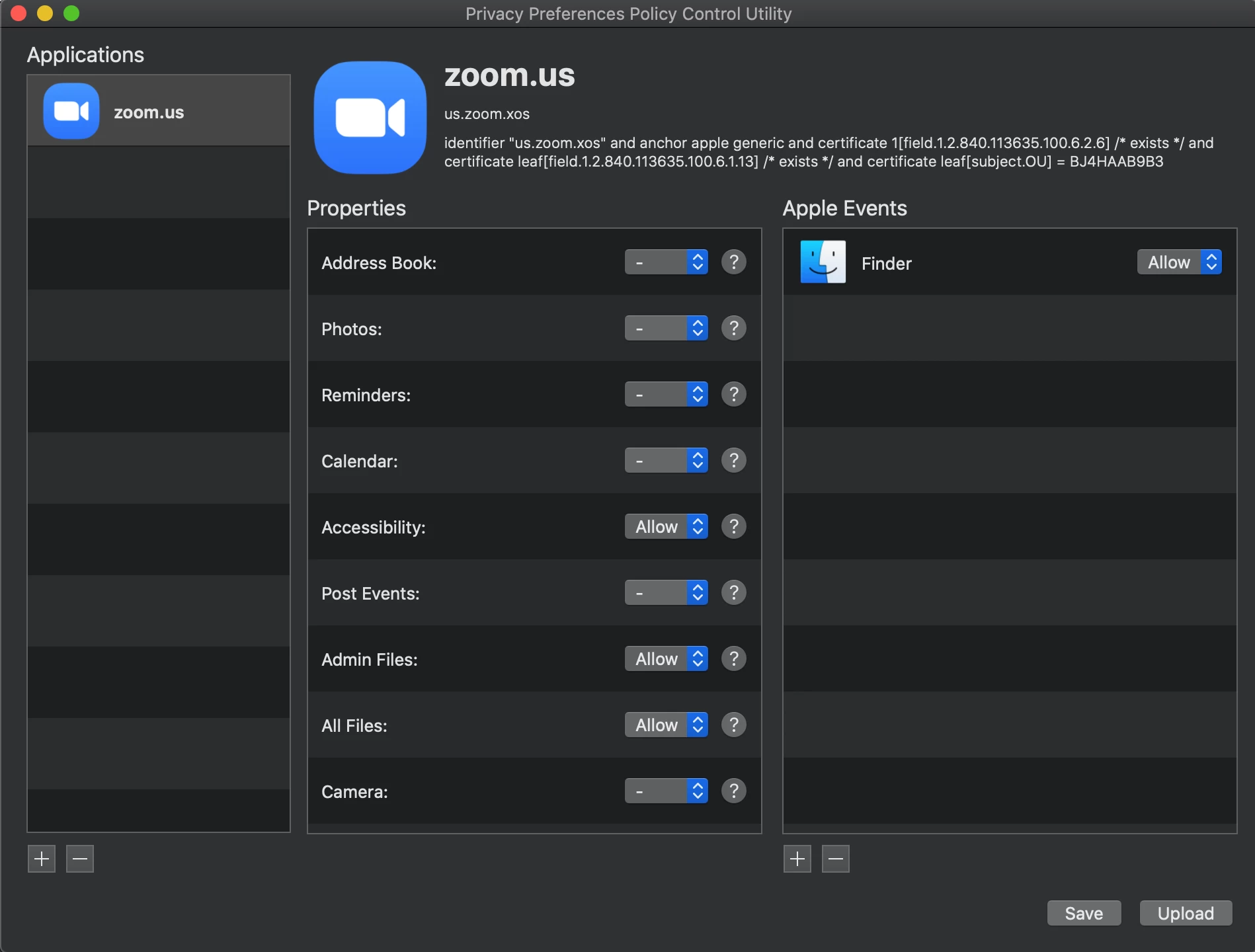
Task: Click the Upload button
Action: 1186,913
